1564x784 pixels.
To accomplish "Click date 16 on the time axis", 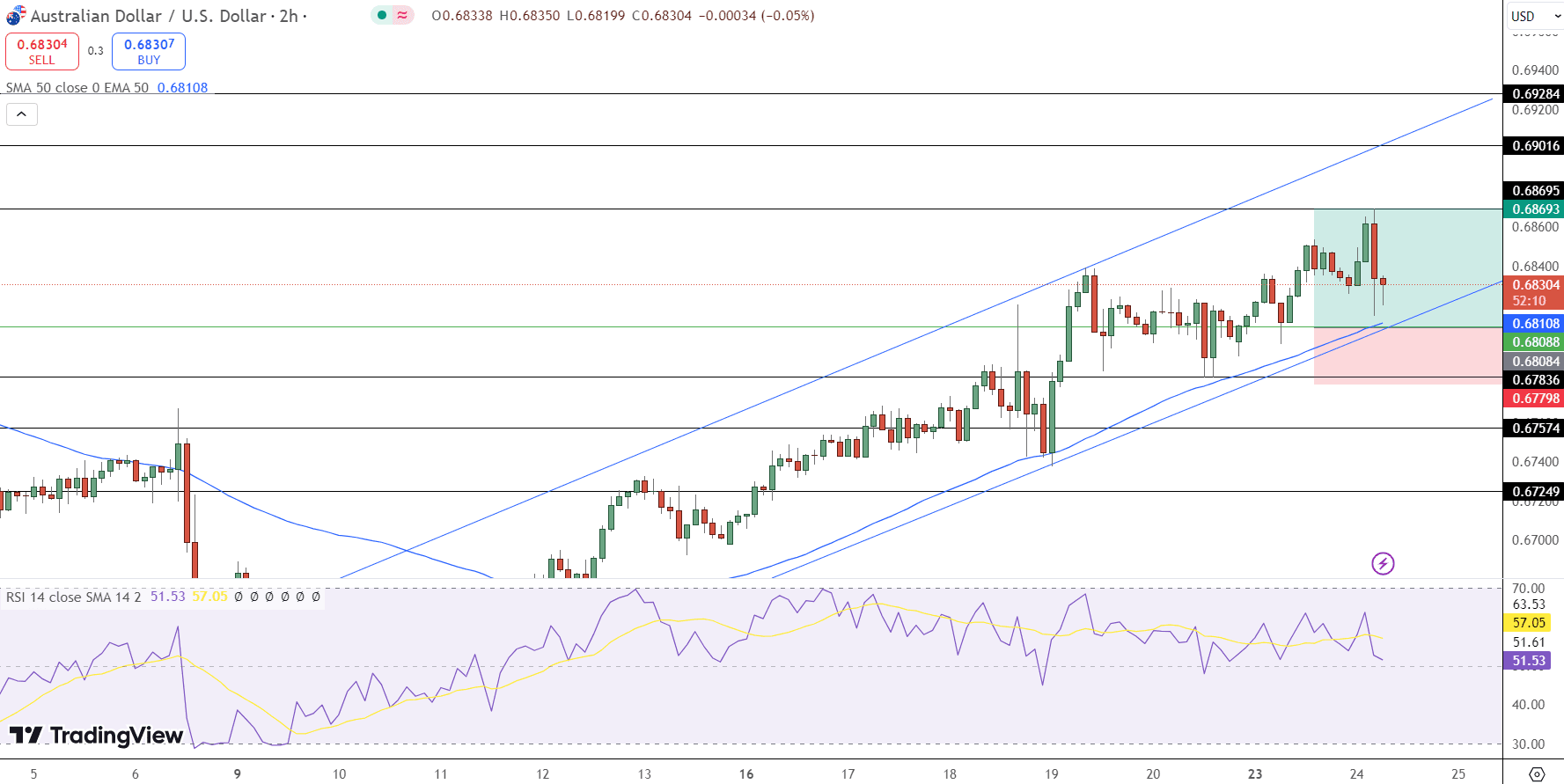I will [x=746, y=774].
